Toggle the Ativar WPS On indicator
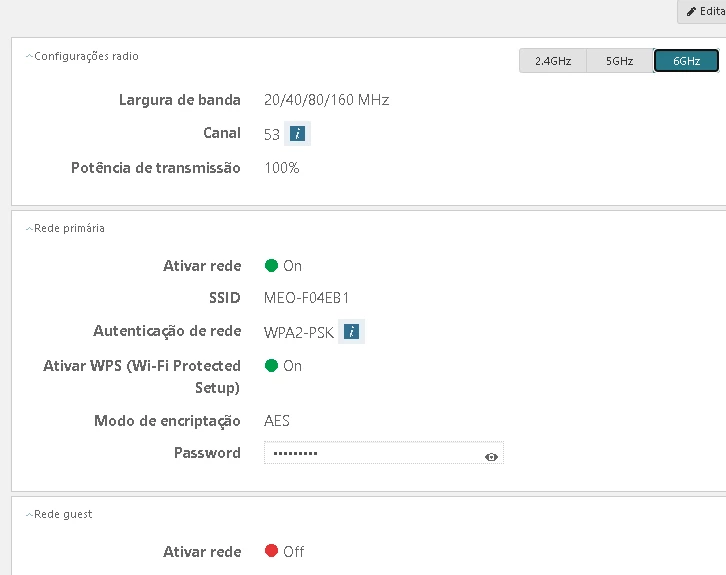Image resolution: width=726 pixels, height=575 pixels. (x=272, y=366)
